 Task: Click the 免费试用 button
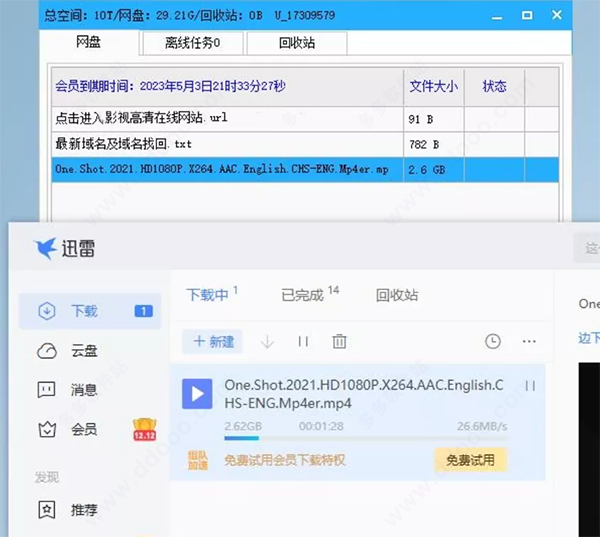[x=470, y=460]
